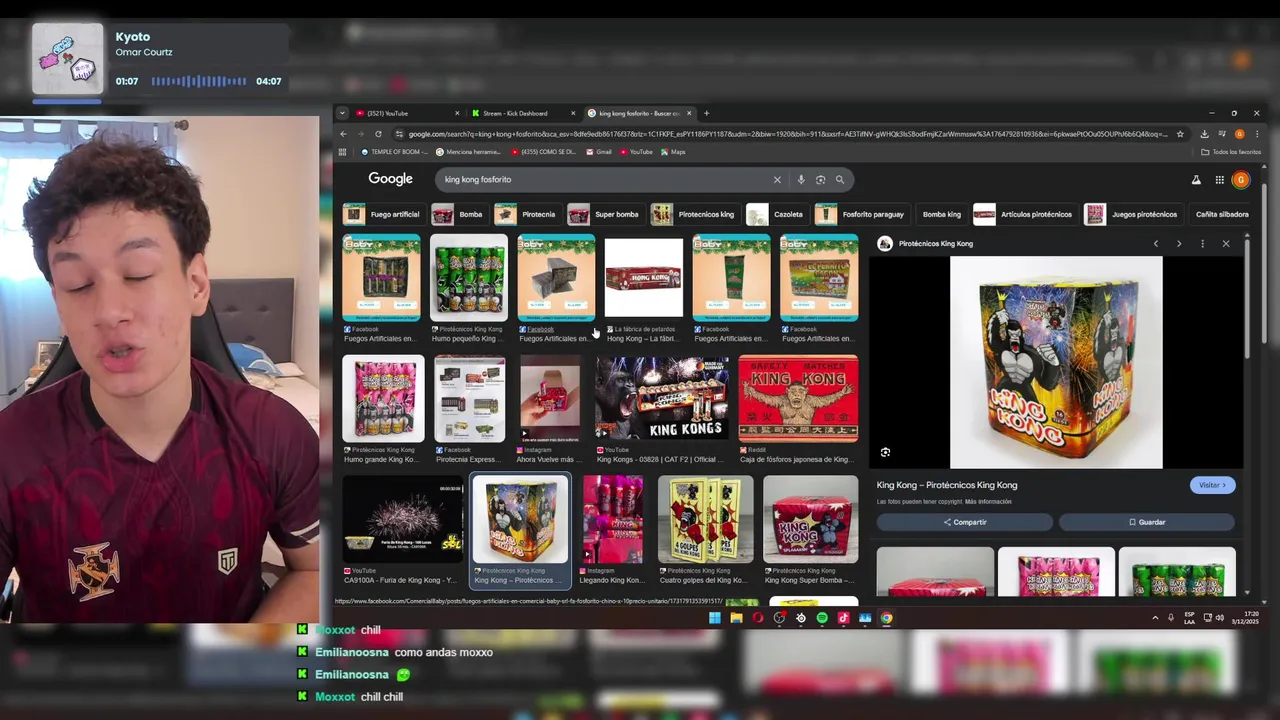
Task: Open new browser tab
Action: click(706, 113)
